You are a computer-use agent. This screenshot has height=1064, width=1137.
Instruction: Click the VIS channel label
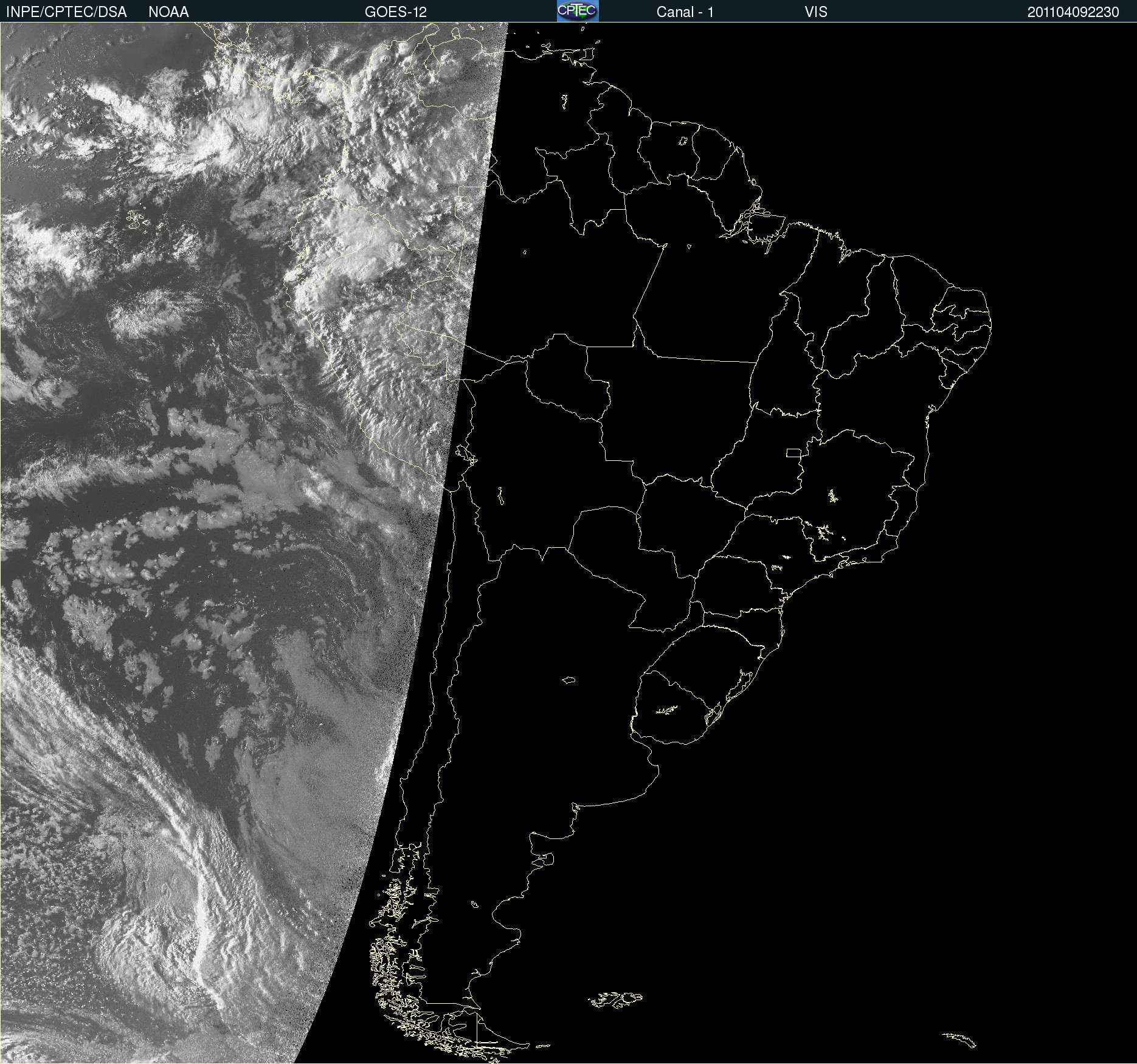[816, 12]
